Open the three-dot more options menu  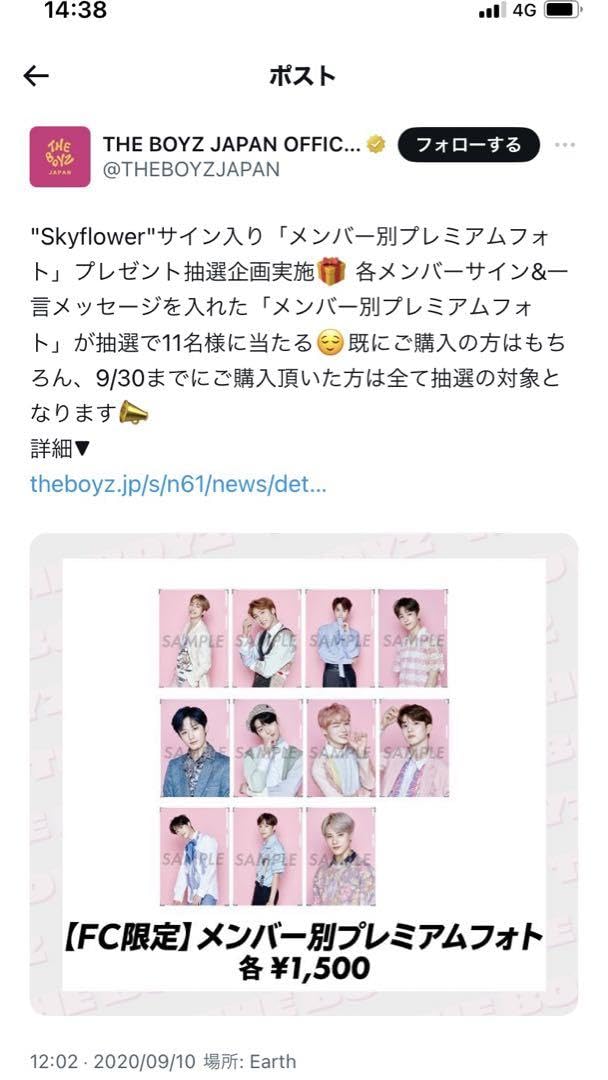(x=565, y=145)
